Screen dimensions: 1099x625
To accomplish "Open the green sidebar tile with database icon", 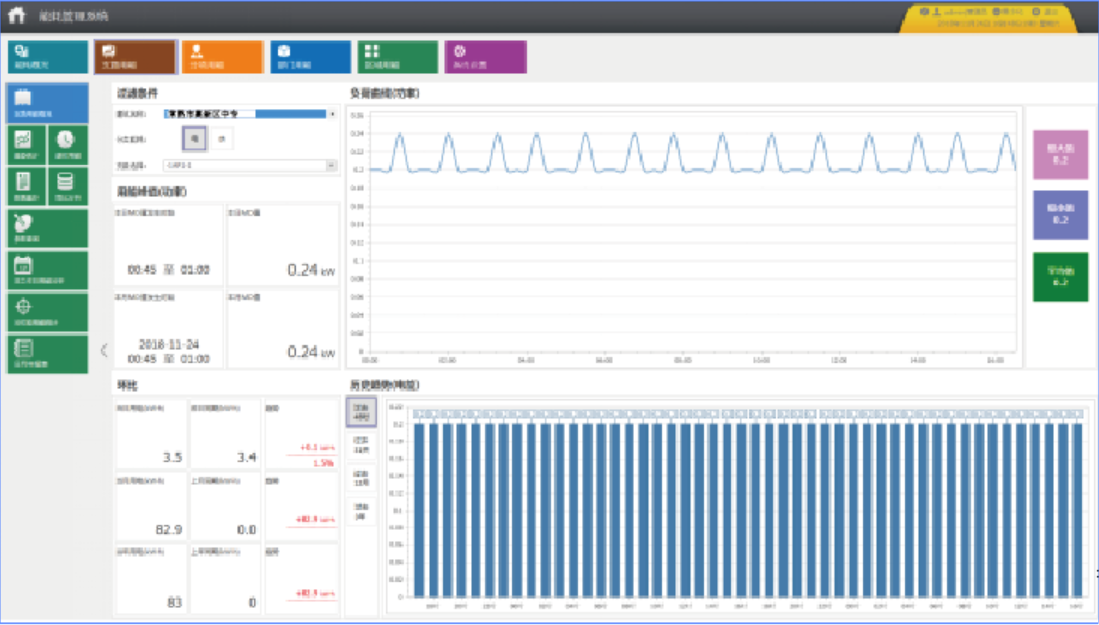I will pos(68,186).
